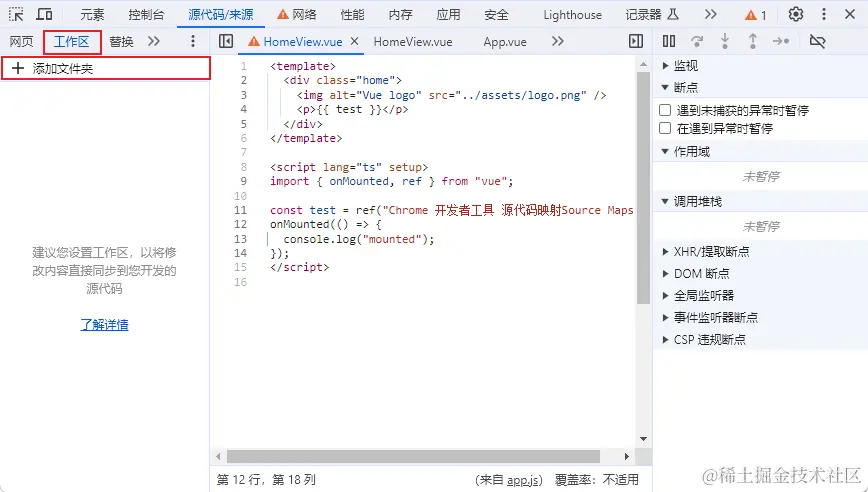Select the 网页 navigator tab
Viewport: 868px width, 492px height.
pos(22,42)
